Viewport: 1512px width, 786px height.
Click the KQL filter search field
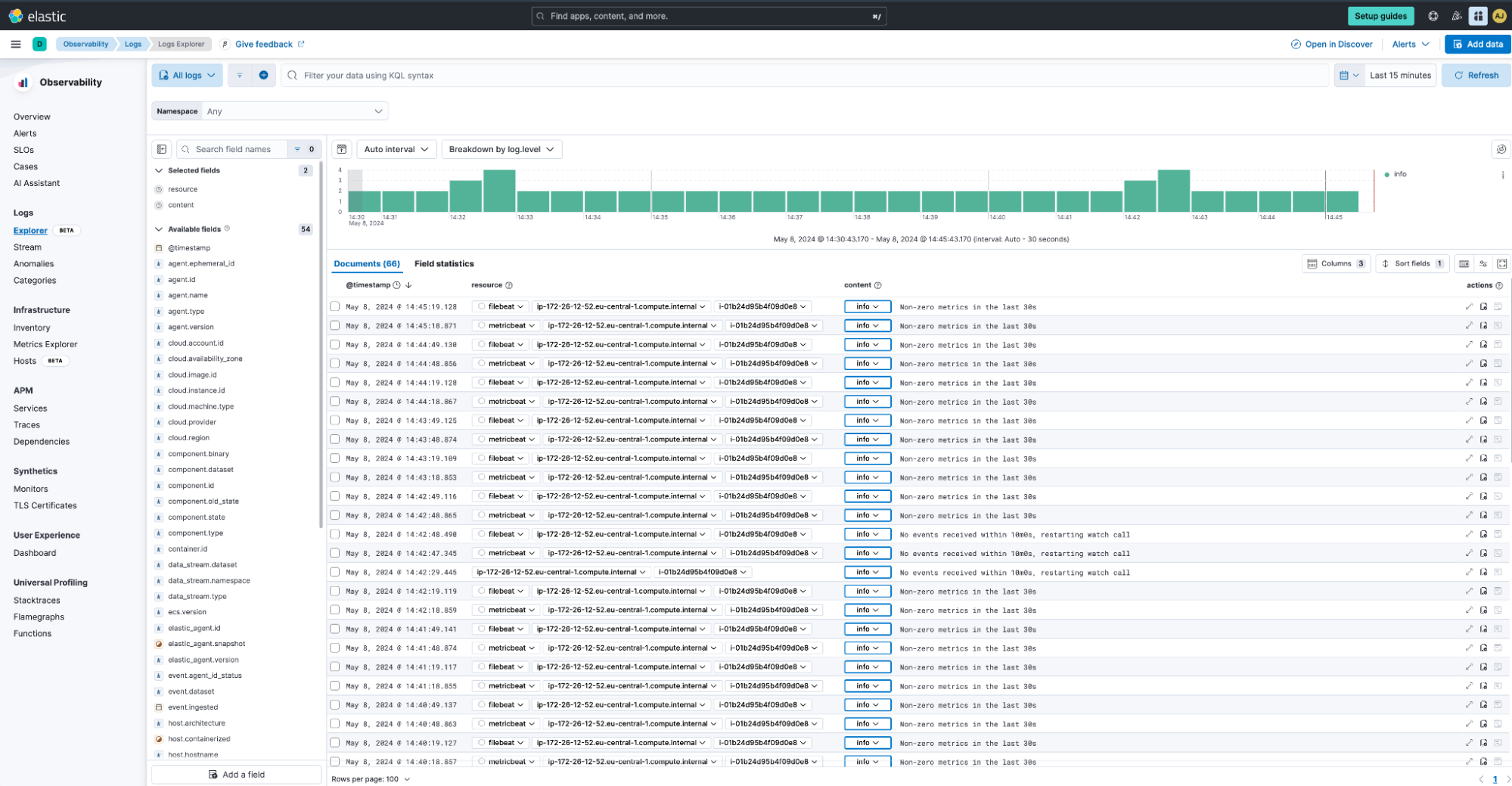[809, 75]
